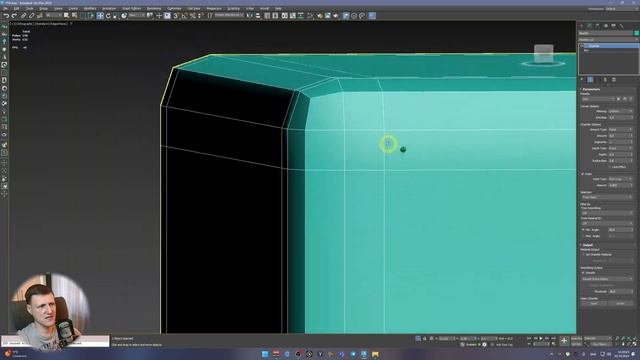Activate the Select and Move tool

point(100,16)
